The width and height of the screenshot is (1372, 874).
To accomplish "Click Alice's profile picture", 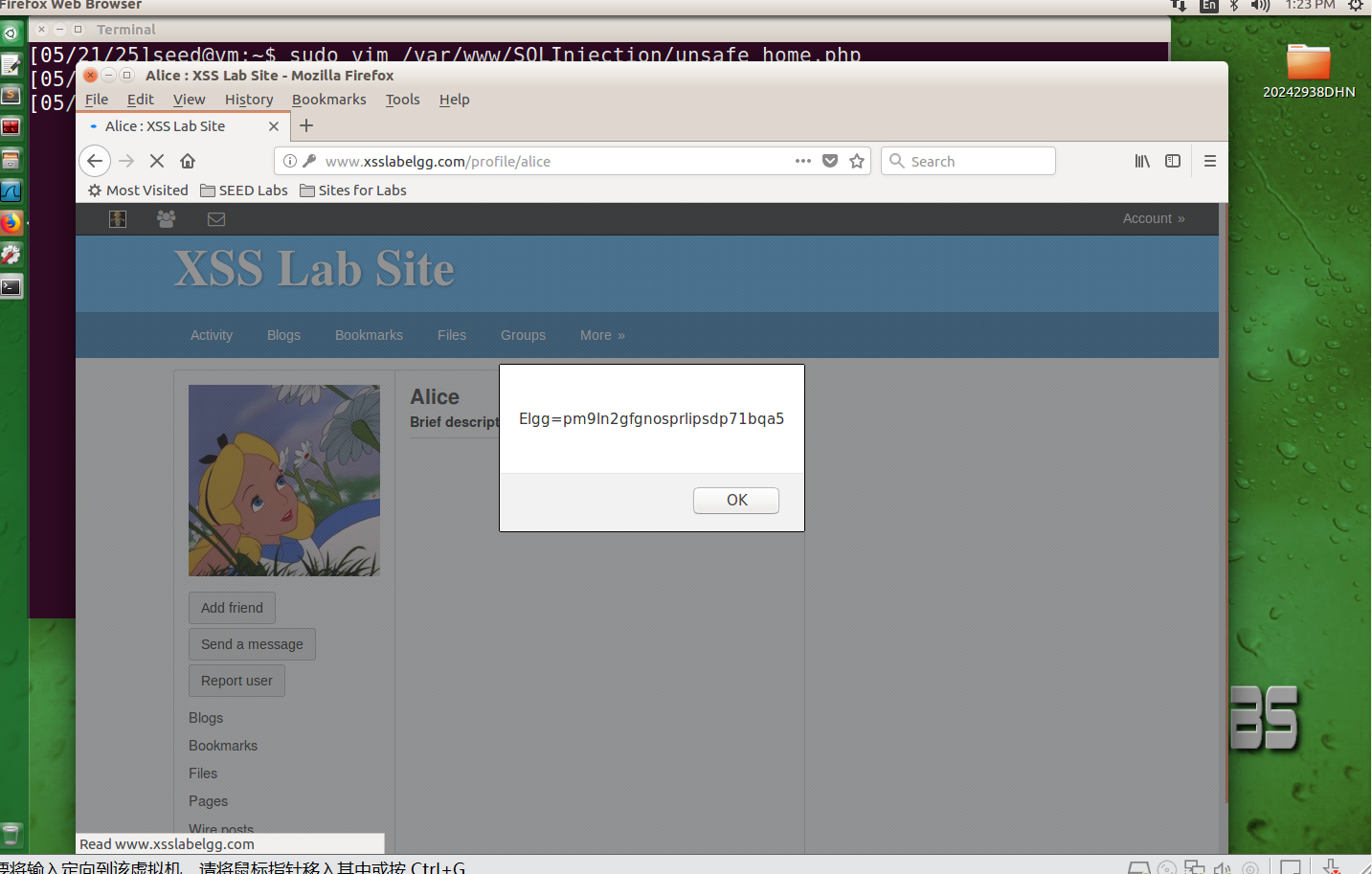I will pos(284,481).
